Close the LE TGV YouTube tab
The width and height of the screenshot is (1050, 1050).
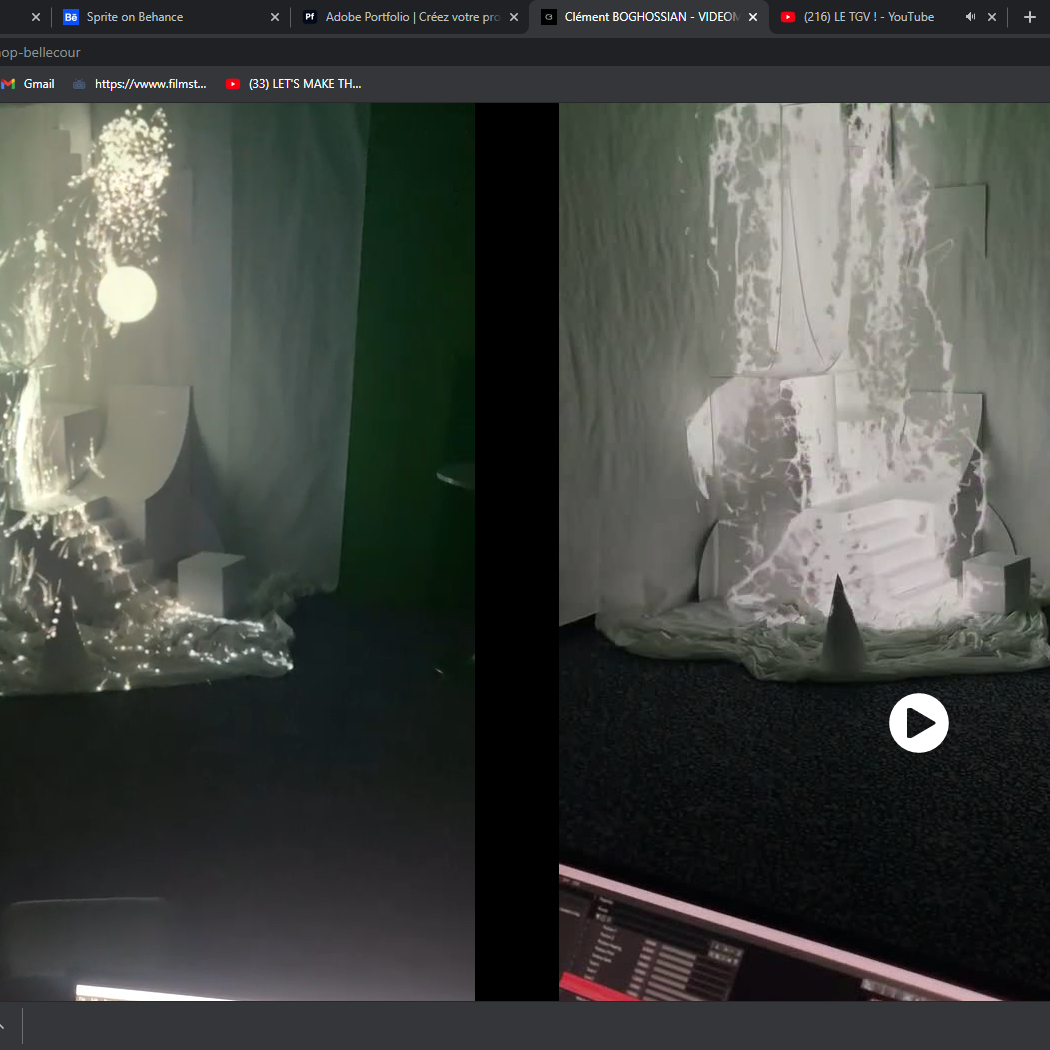[x=992, y=17]
